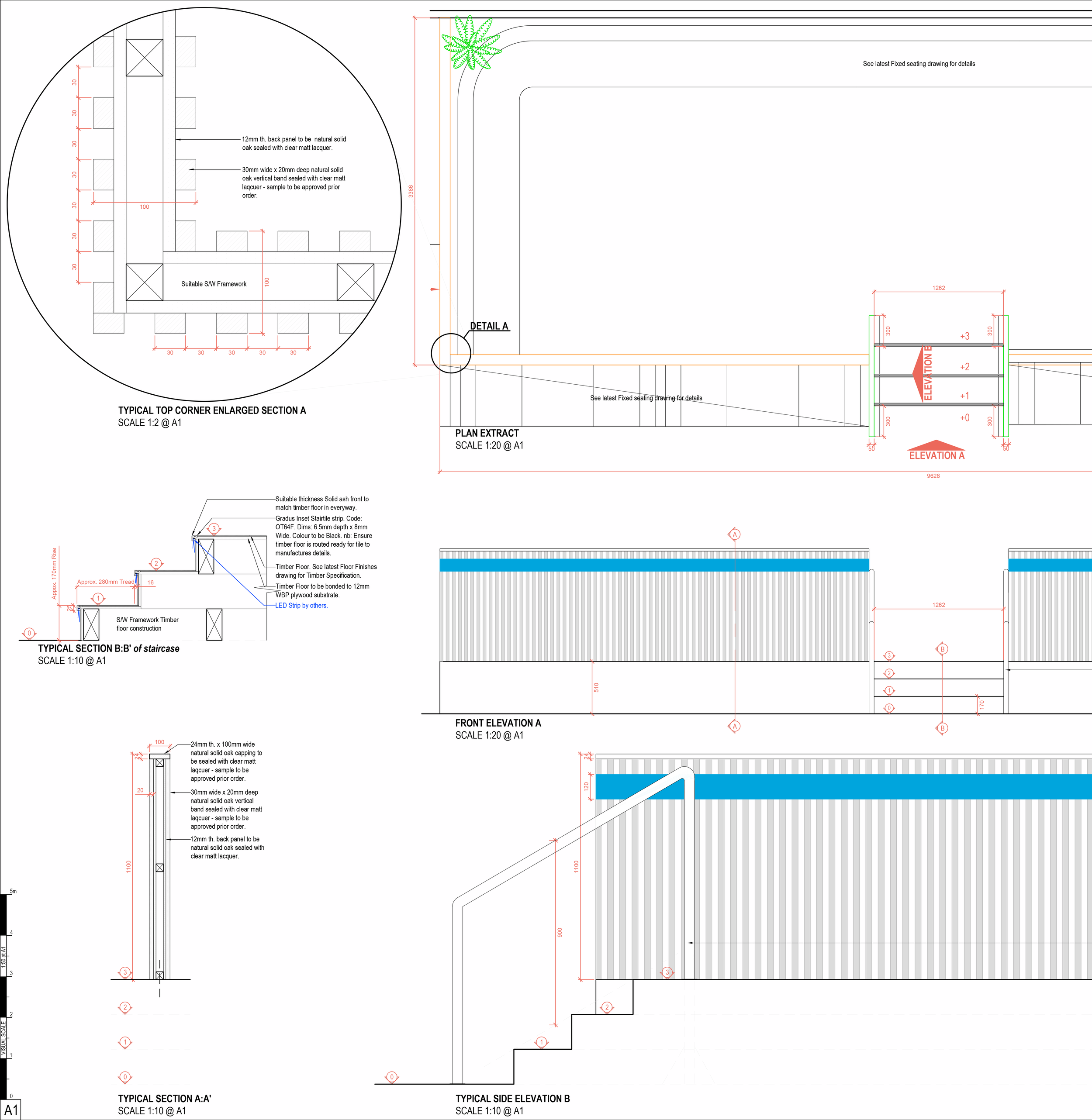Image resolution: width=1092 pixels, height=1120 pixels.
Task: Click the visual scale bar at left edge
Action: click(x=4, y=996)
